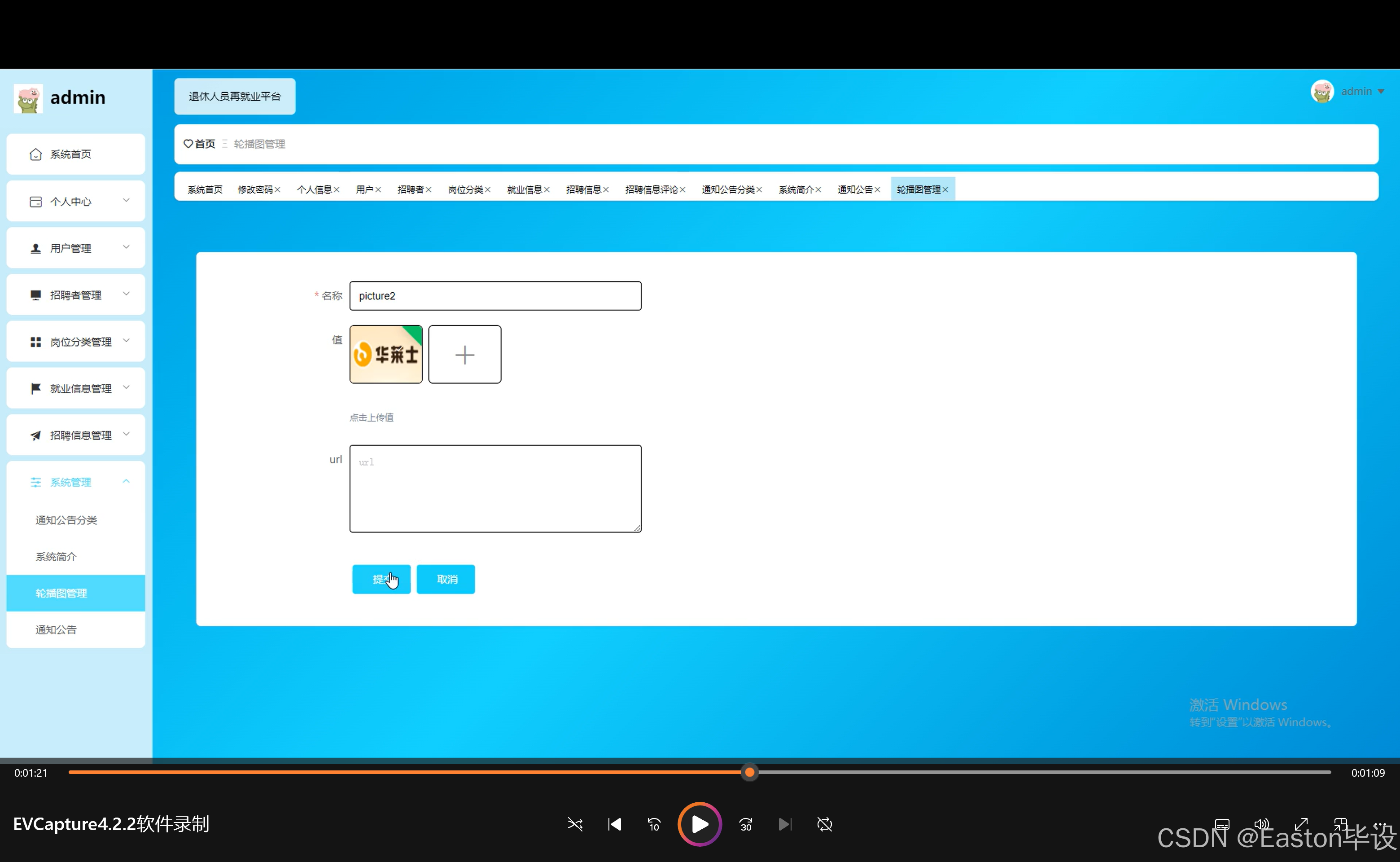Image resolution: width=1400 pixels, height=862 pixels.
Task: Expand the 用户管理 menu chevron
Action: [127, 247]
